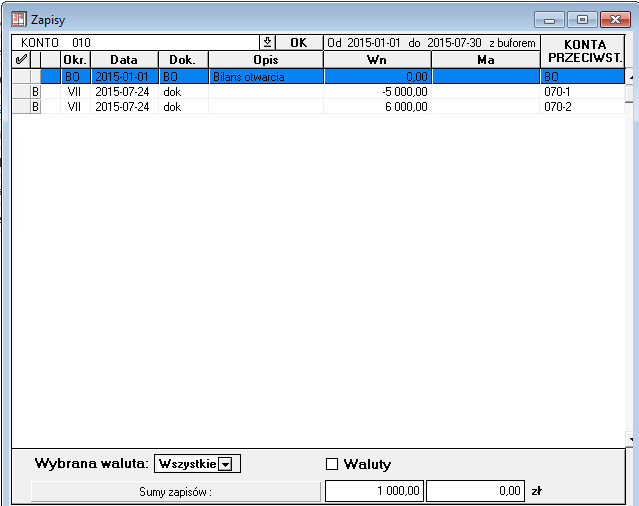The height and width of the screenshot is (506, 639).
Task: Click the Opis column header
Action: 266,59
